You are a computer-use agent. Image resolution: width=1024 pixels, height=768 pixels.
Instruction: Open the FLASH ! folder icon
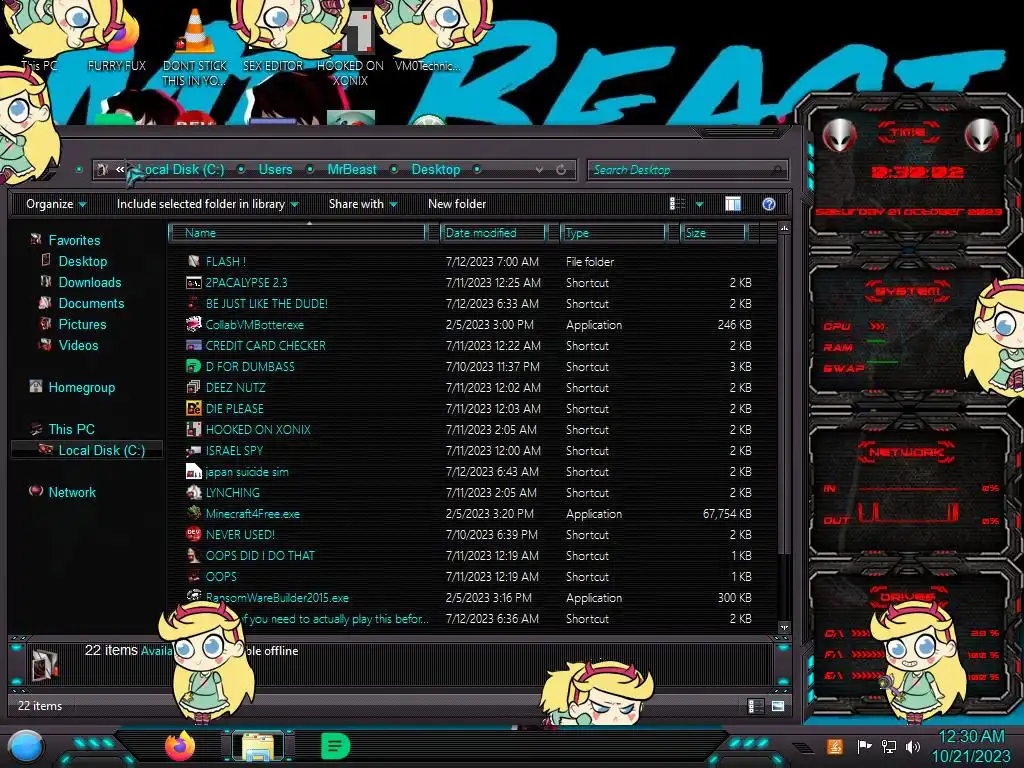tap(193, 261)
